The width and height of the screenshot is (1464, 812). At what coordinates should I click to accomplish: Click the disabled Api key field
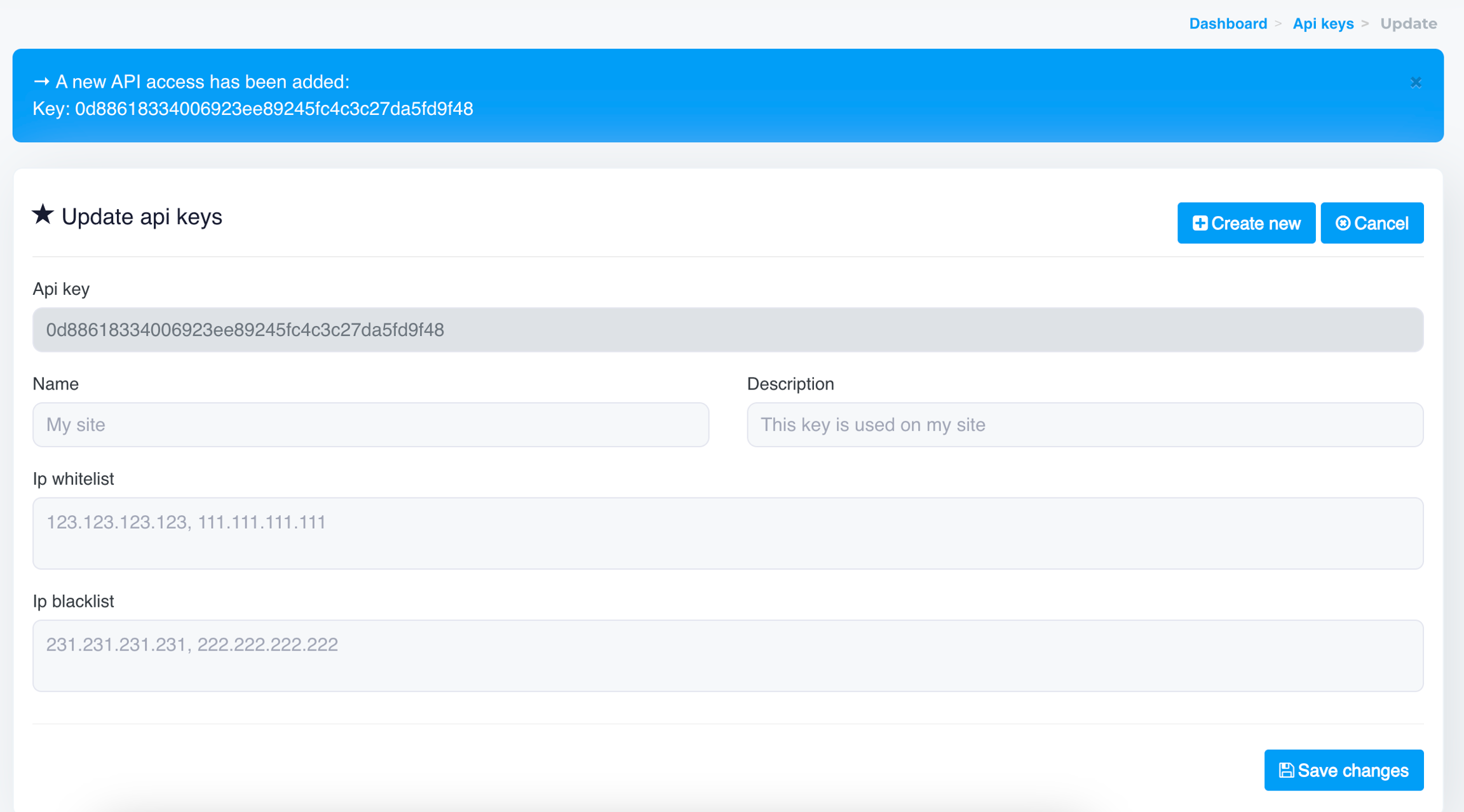coord(728,330)
